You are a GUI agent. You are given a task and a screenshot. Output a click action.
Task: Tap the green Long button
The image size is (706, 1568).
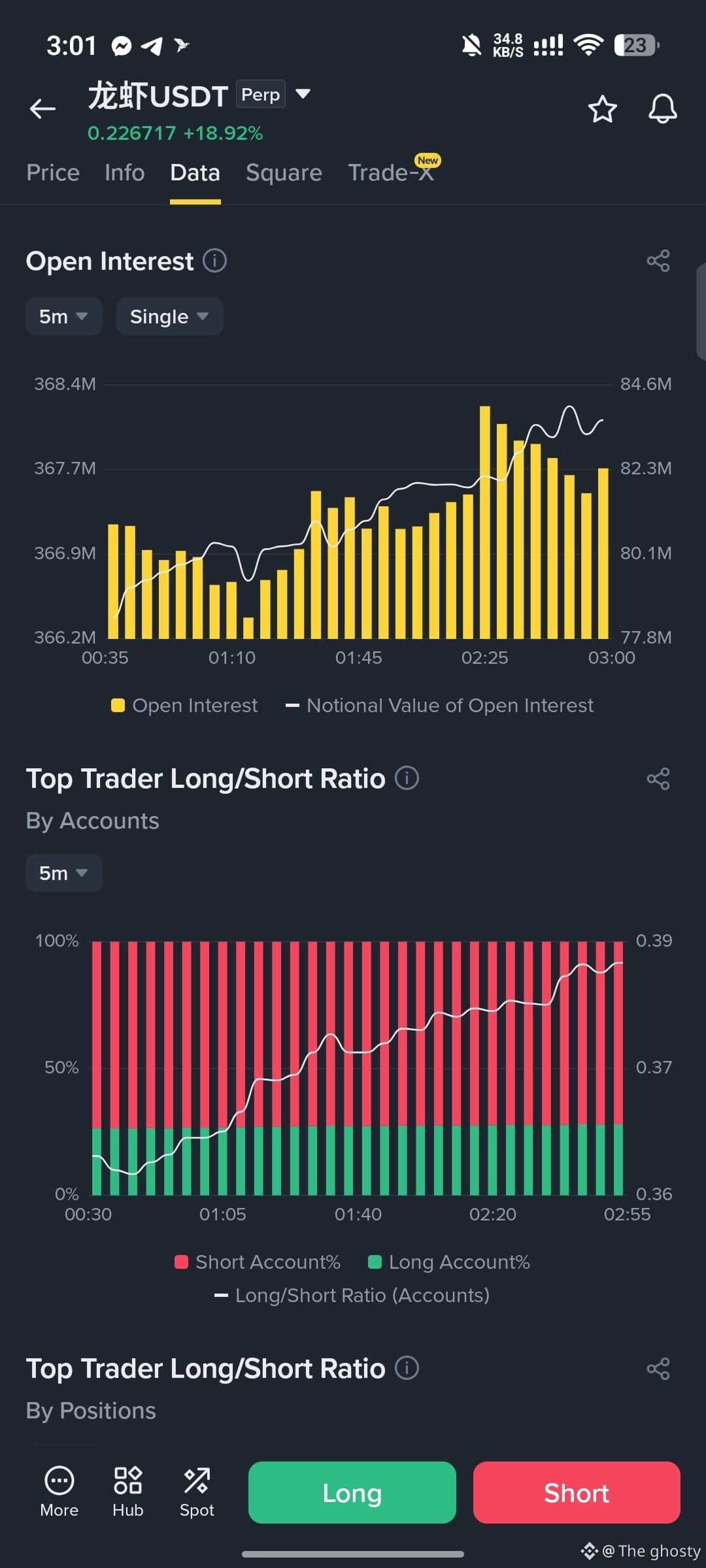pos(352,1493)
